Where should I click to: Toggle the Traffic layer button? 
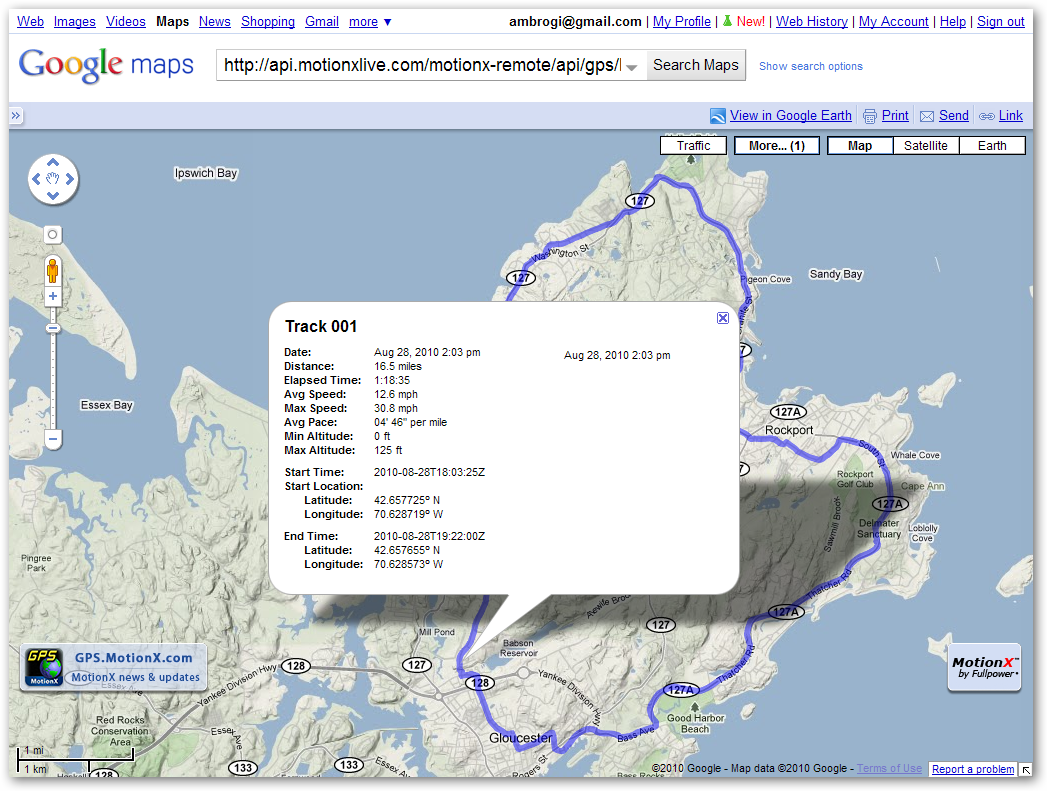pos(693,146)
